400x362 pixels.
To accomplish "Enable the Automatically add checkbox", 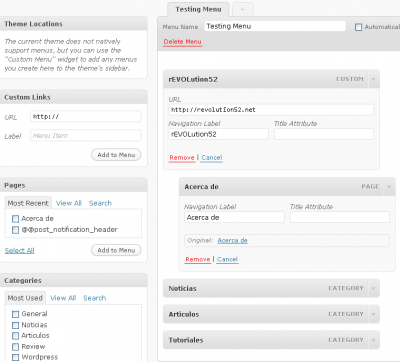I will 358,27.
